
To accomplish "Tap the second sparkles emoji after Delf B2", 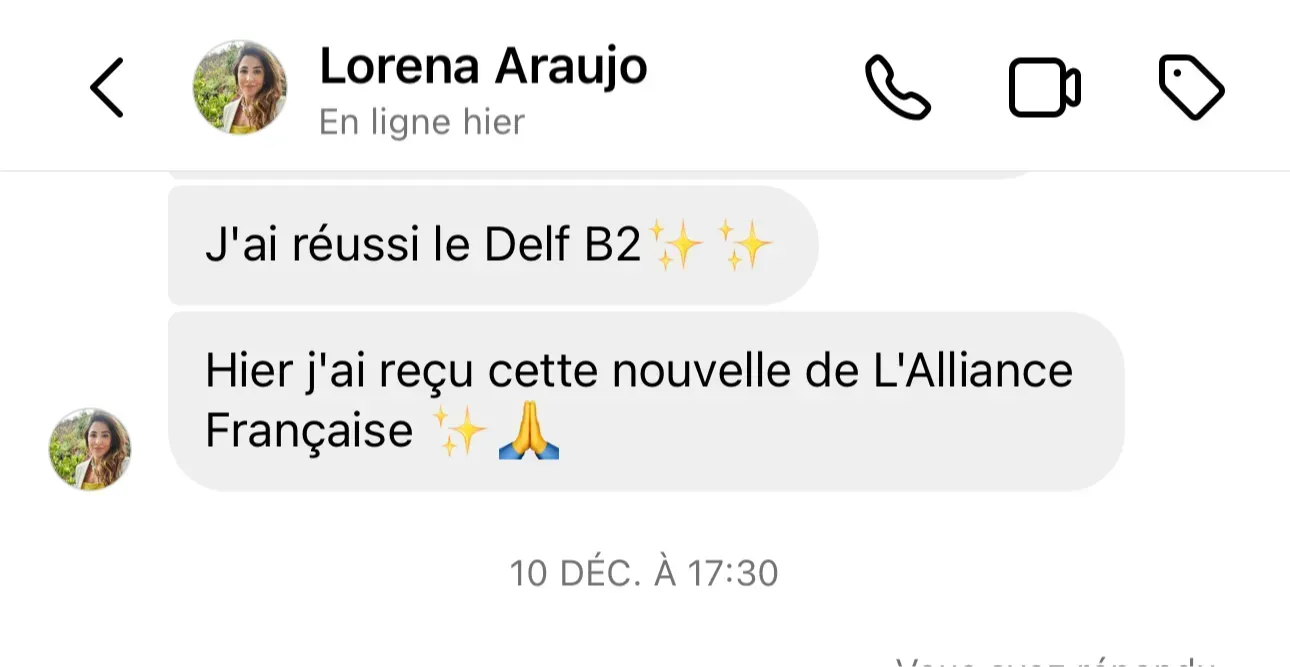I will 747,246.
